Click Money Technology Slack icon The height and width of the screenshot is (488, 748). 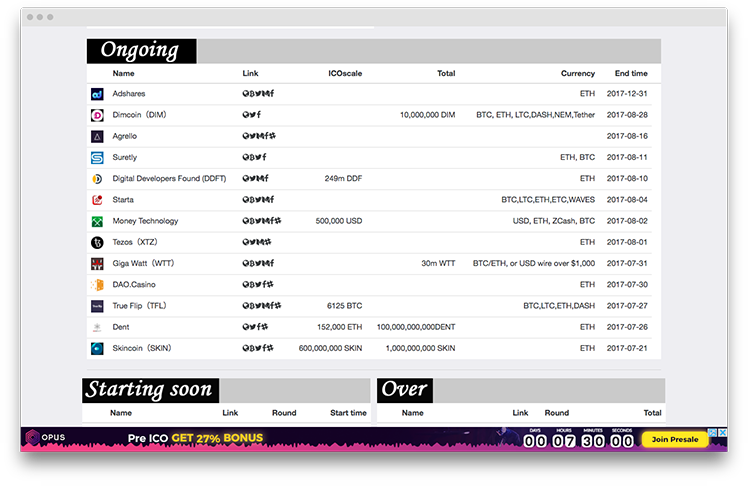(x=278, y=221)
